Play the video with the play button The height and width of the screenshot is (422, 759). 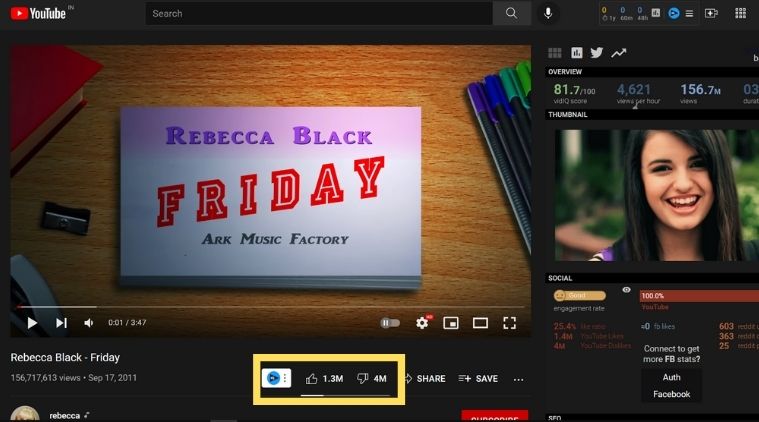32,323
